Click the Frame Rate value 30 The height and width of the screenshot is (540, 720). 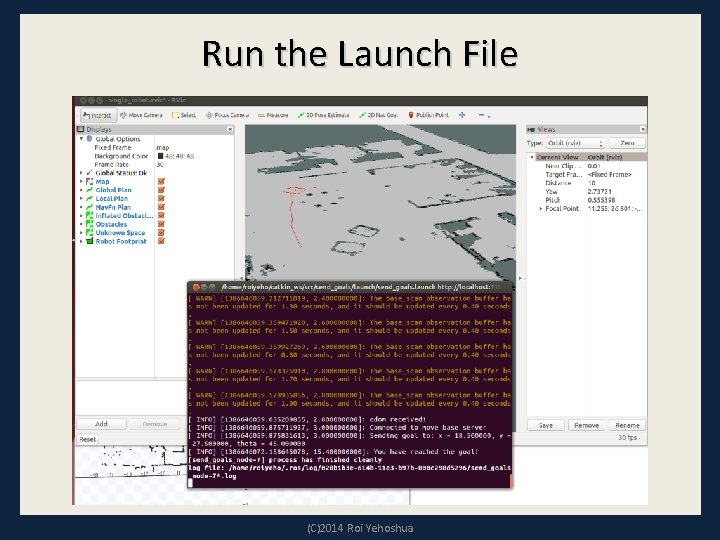click(160, 164)
